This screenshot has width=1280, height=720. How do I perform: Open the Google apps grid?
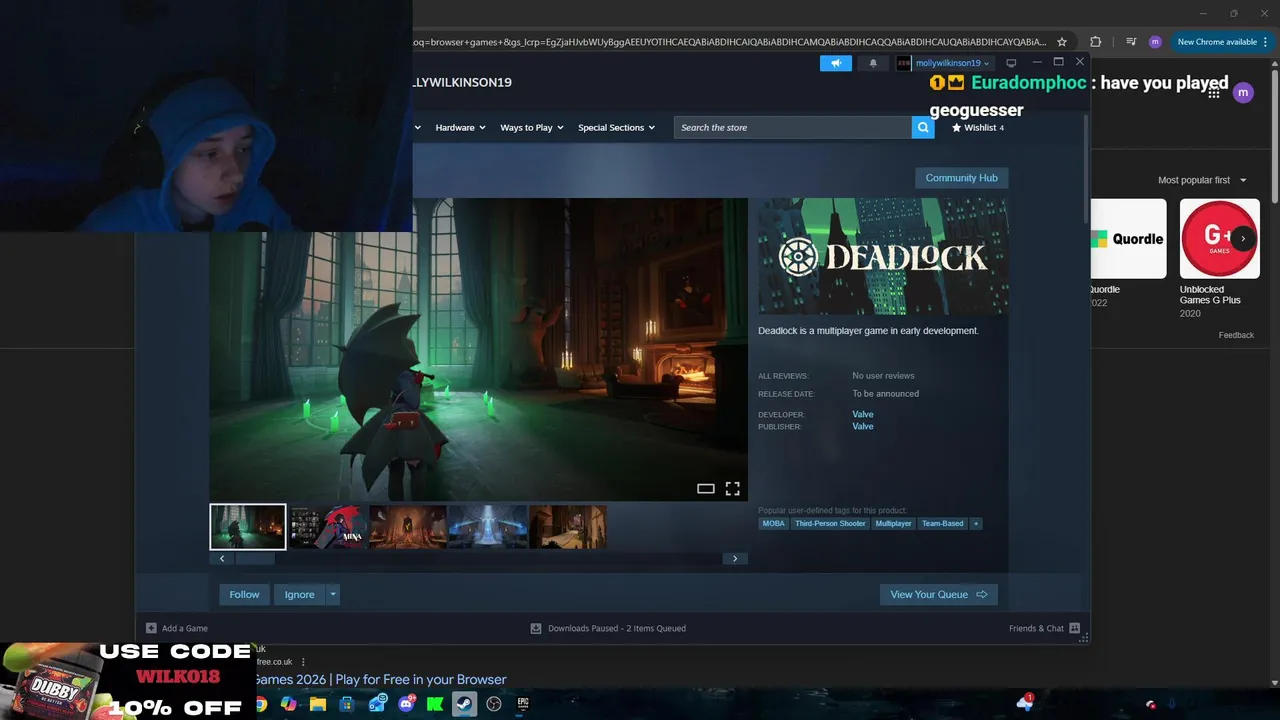tap(1213, 93)
